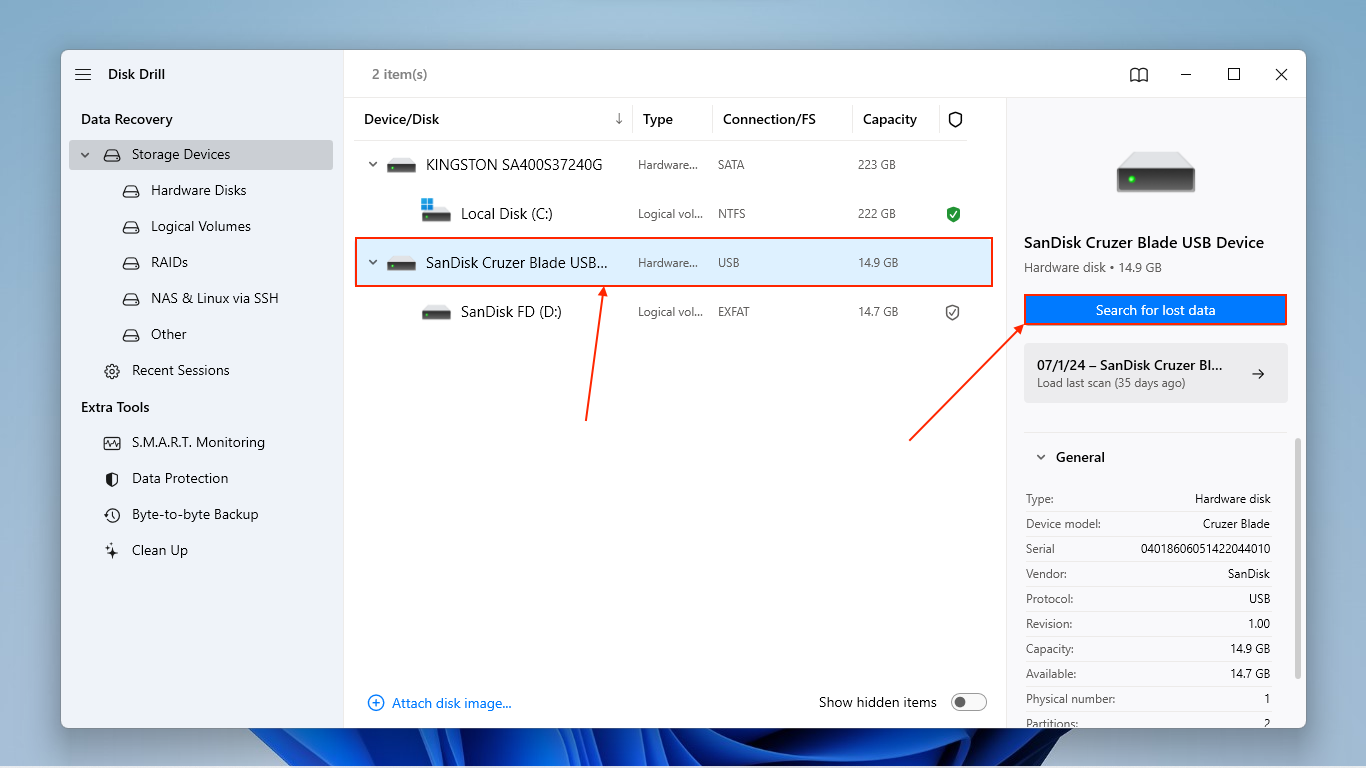Click the Other drive icon in sidebar
The width and height of the screenshot is (1366, 768).
(x=131, y=335)
